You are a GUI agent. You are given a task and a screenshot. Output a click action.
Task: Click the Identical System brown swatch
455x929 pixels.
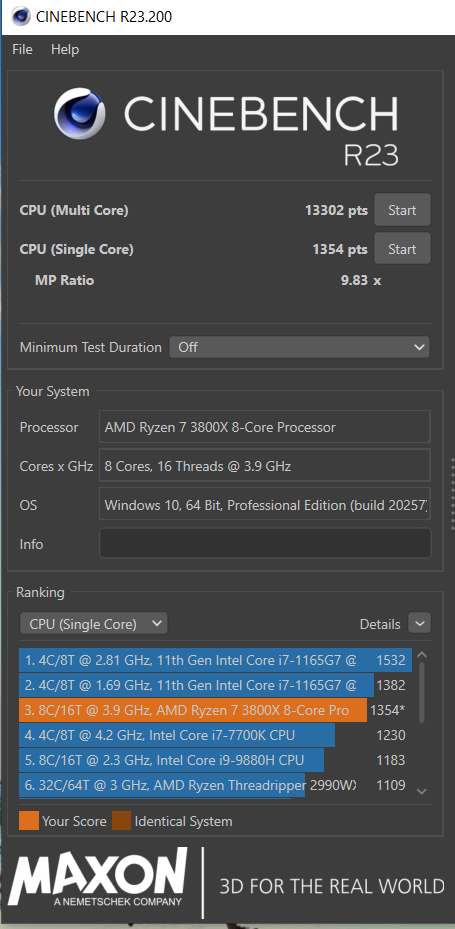click(121, 821)
